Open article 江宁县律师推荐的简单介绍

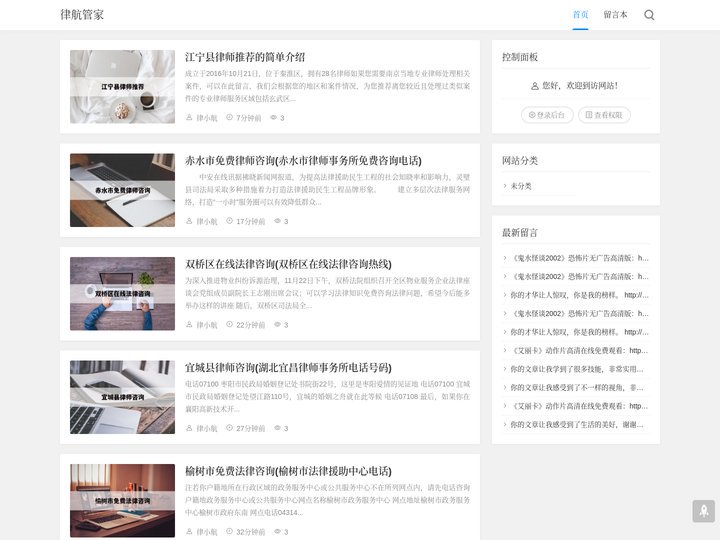[245, 57]
